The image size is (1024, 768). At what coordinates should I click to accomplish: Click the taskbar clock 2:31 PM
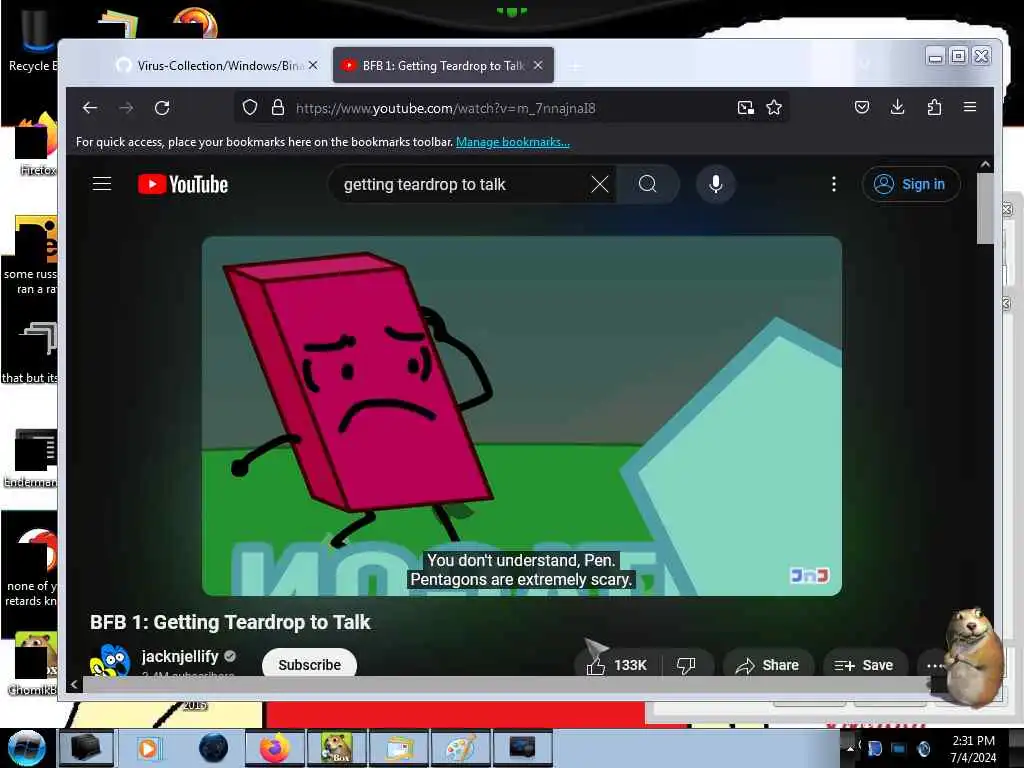[973, 748]
